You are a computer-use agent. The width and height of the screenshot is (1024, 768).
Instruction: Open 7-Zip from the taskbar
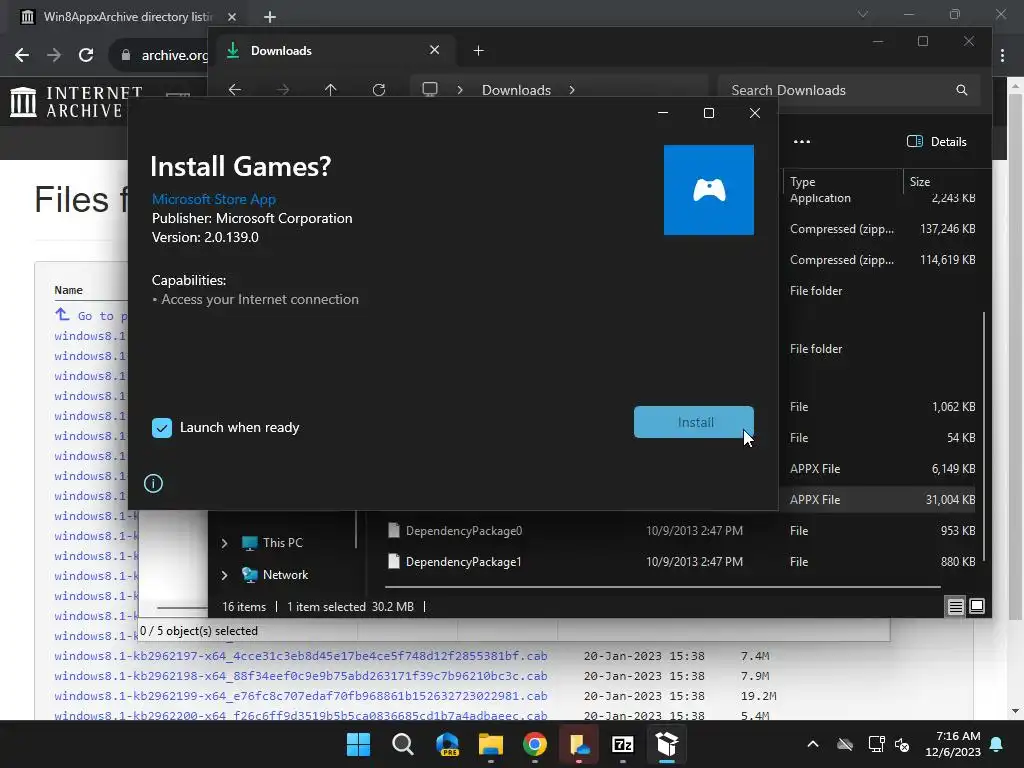click(622, 744)
